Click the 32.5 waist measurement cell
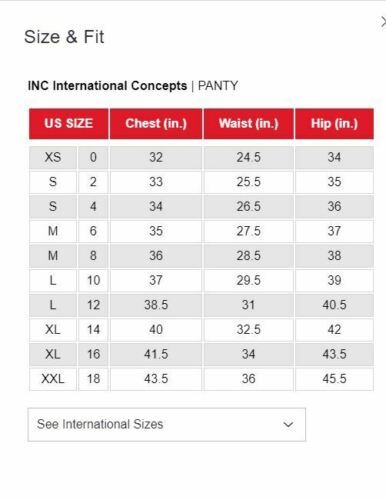Image resolution: width=386 pixels, height=500 pixels. tap(249, 329)
